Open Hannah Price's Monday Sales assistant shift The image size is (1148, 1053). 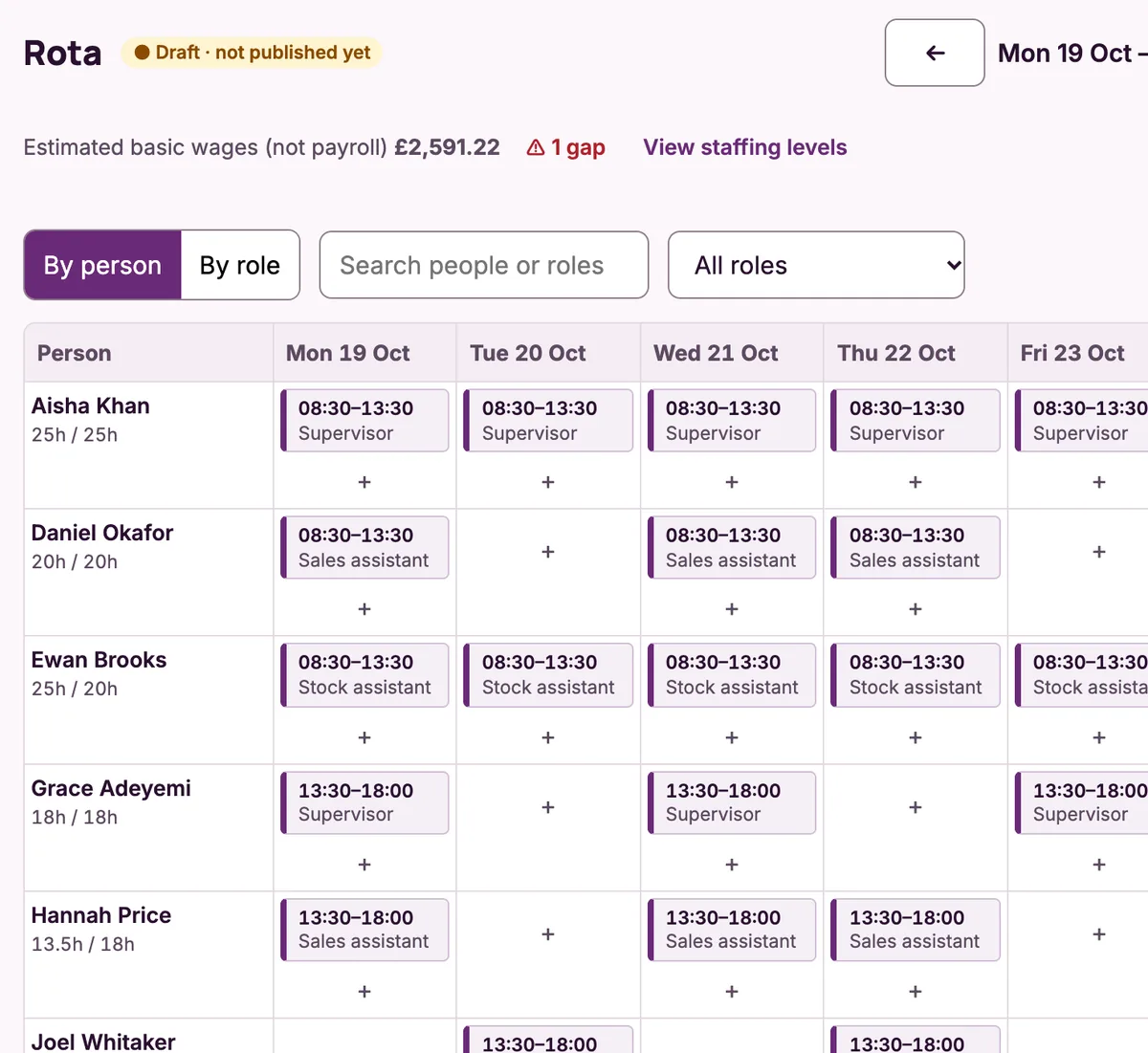point(364,930)
